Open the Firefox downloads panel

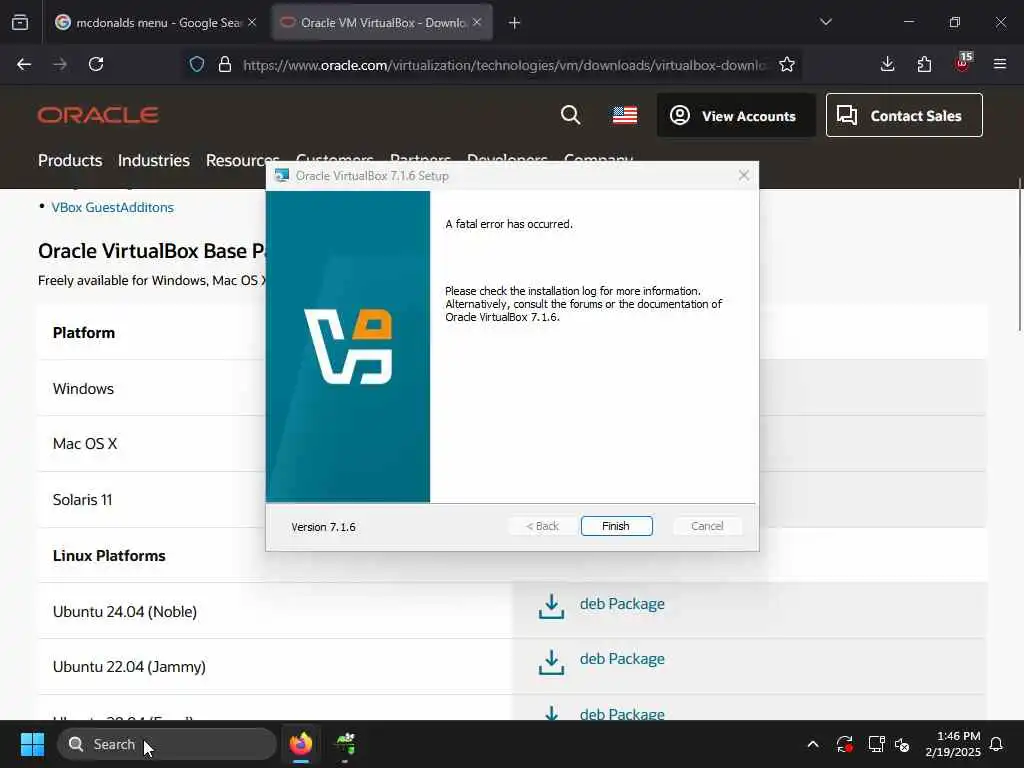[888, 64]
